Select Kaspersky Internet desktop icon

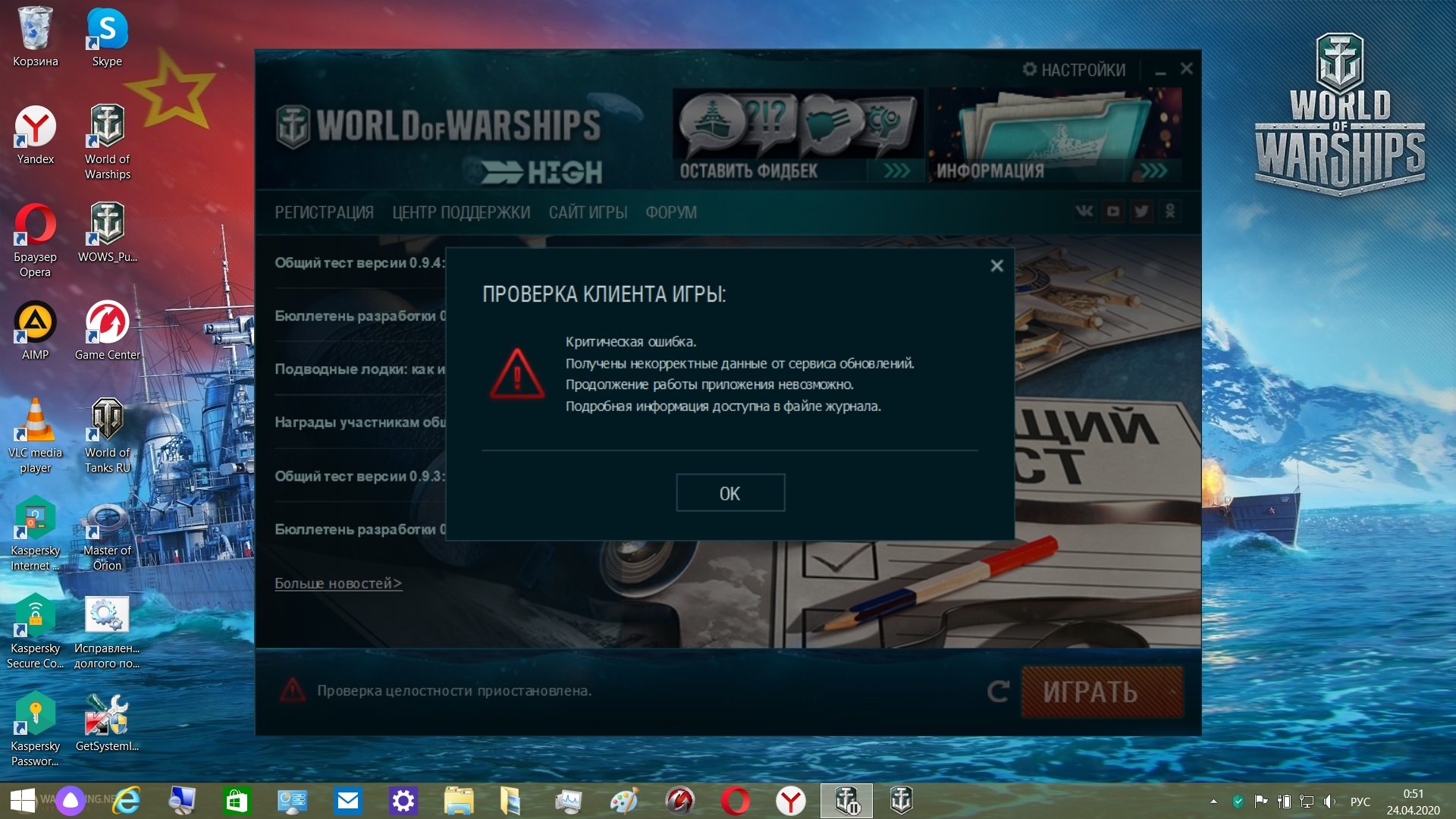tap(35, 534)
